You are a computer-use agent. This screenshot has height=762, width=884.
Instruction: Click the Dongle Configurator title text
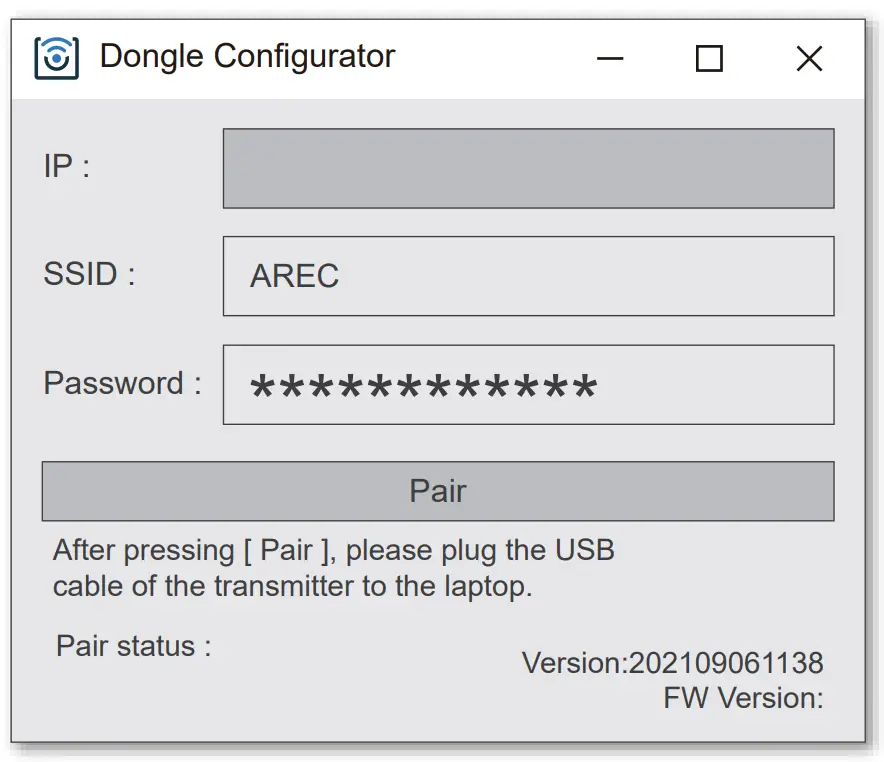point(247,56)
